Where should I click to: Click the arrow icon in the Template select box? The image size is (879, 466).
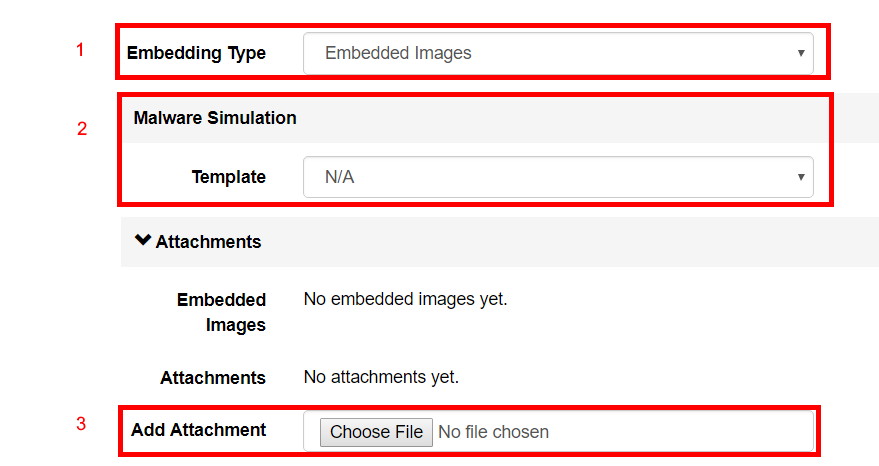(x=801, y=177)
